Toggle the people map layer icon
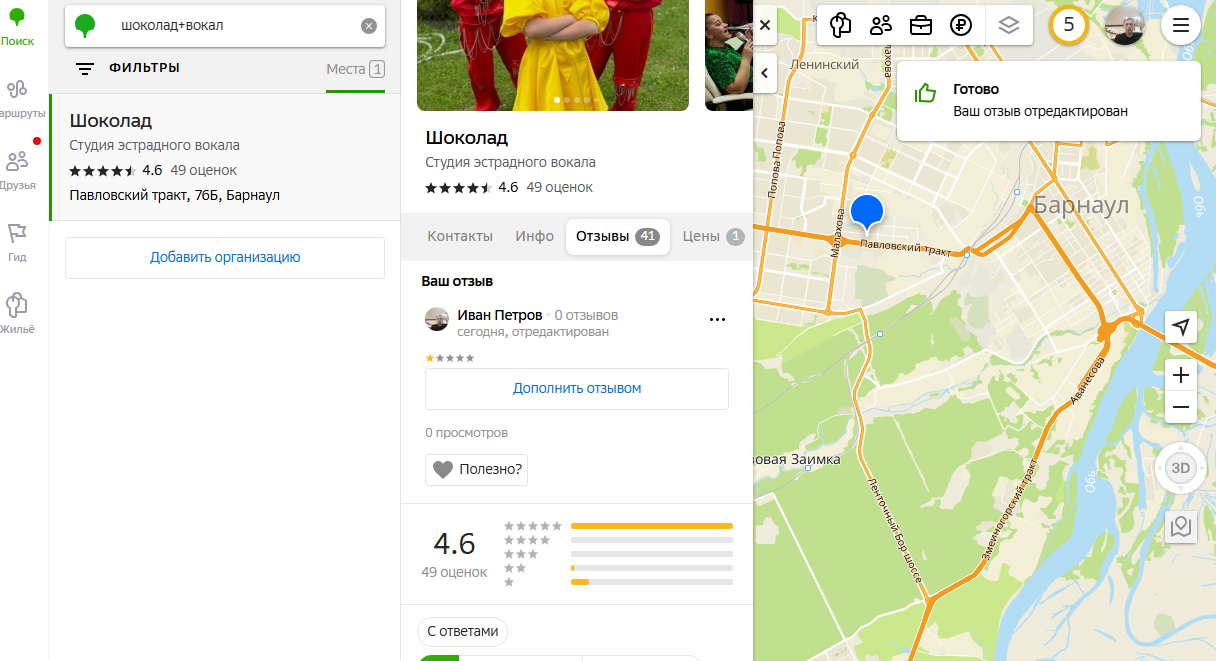The image size is (1216, 661). tap(881, 26)
